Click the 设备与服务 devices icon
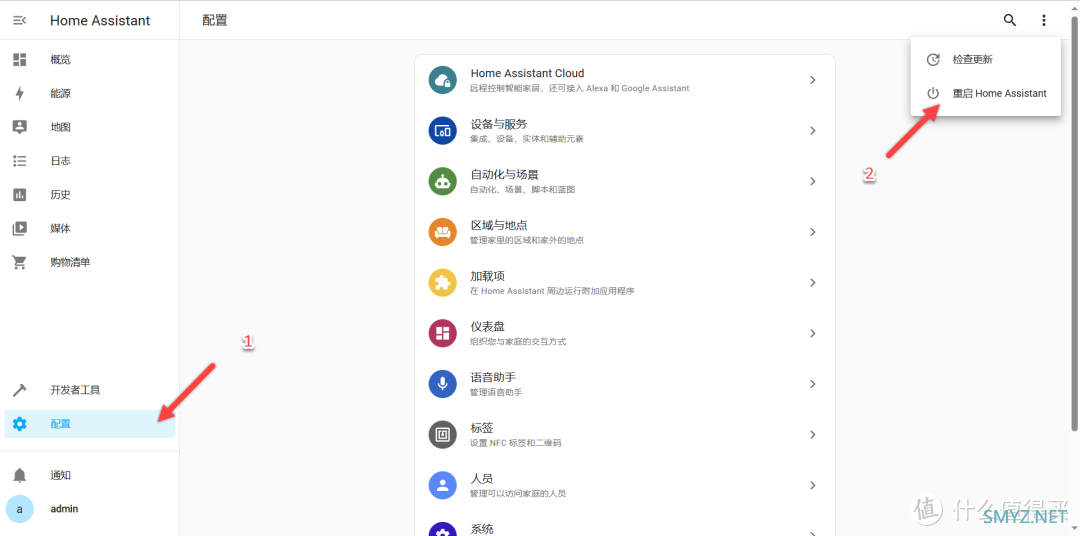Image resolution: width=1080 pixels, height=536 pixels. click(443, 130)
